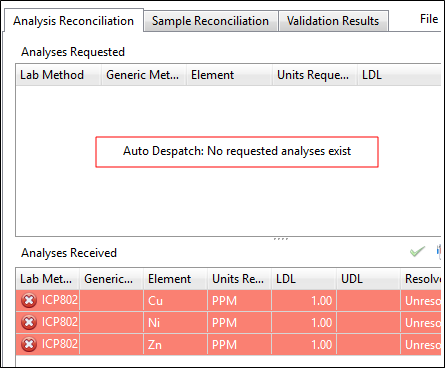Image resolution: width=445 pixels, height=368 pixels.
Task: Click the partially visible icon beside green checkmark
Action: click(x=439, y=252)
